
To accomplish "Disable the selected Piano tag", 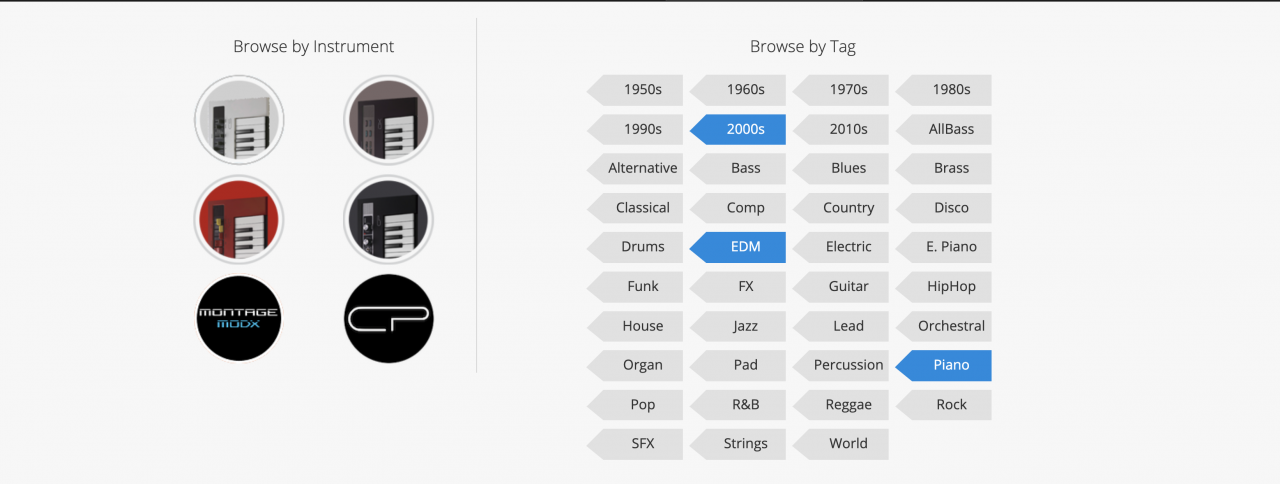I will coord(950,365).
